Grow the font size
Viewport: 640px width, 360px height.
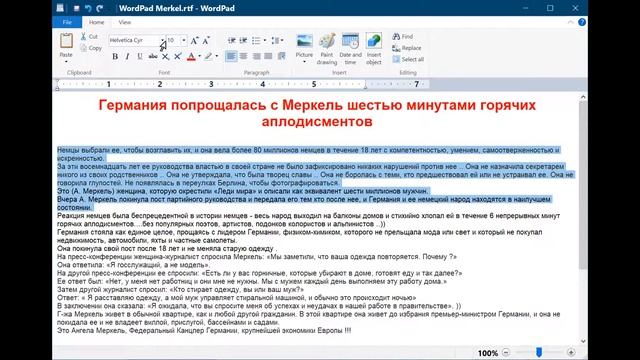194,40
